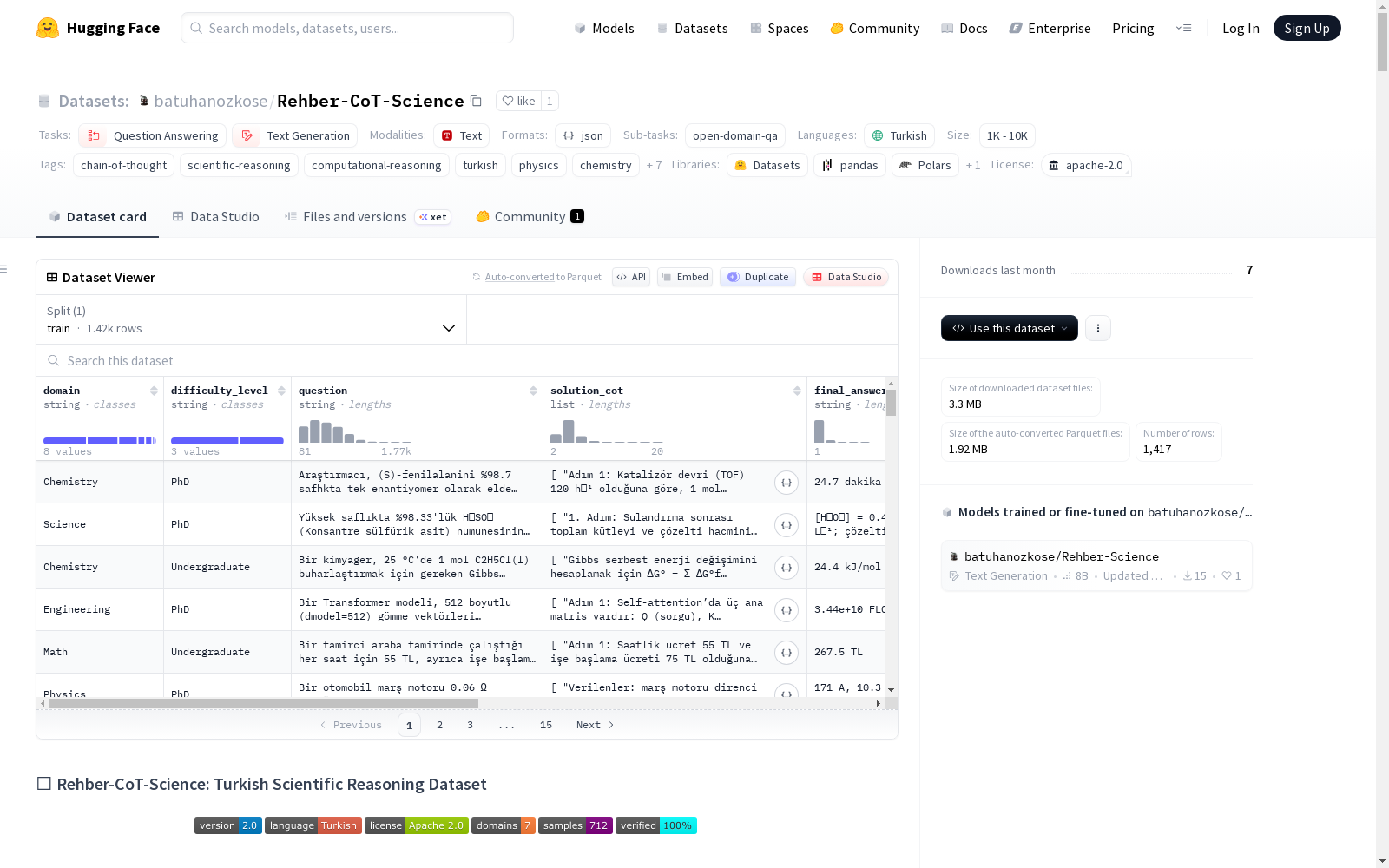Open the batuhanozkose profile link
This screenshot has width=1389, height=868.
tap(211, 101)
